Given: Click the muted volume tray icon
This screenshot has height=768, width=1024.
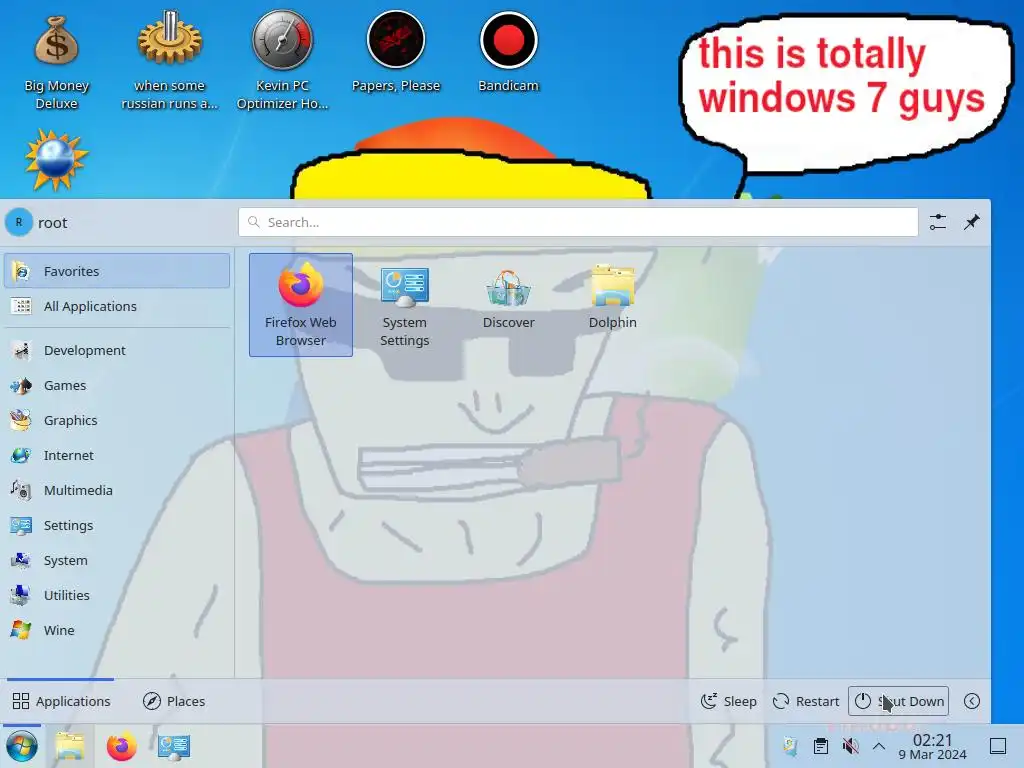Looking at the screenshot, I should coord(850,746).
